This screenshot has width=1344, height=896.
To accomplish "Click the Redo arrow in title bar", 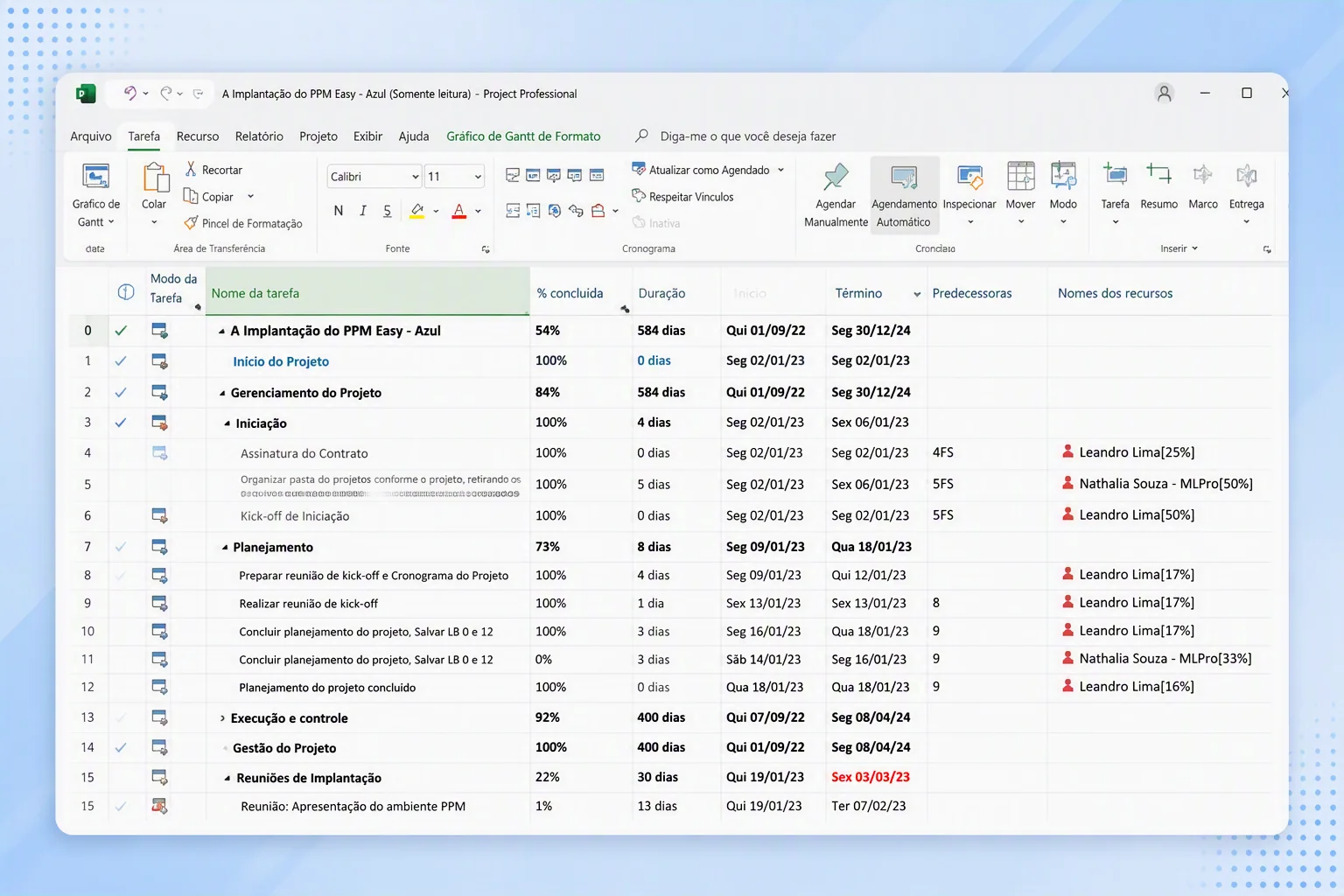I will coord(165,93).
